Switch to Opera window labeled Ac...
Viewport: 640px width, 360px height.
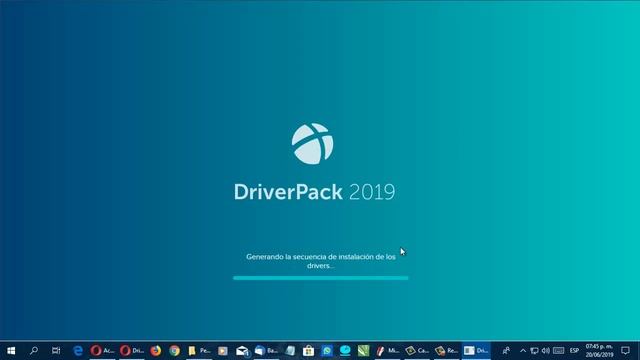(x=102, y=351)
